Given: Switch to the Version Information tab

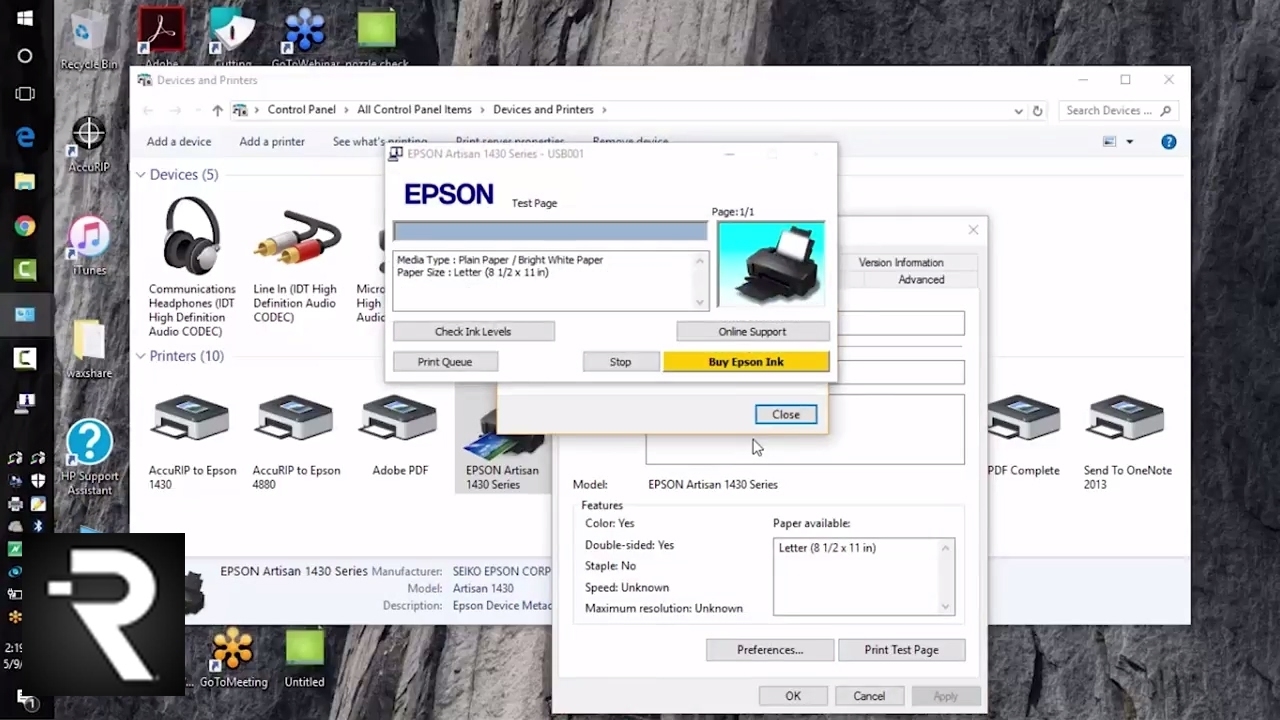Looking at the screenshot, I should tap(901, 262).
